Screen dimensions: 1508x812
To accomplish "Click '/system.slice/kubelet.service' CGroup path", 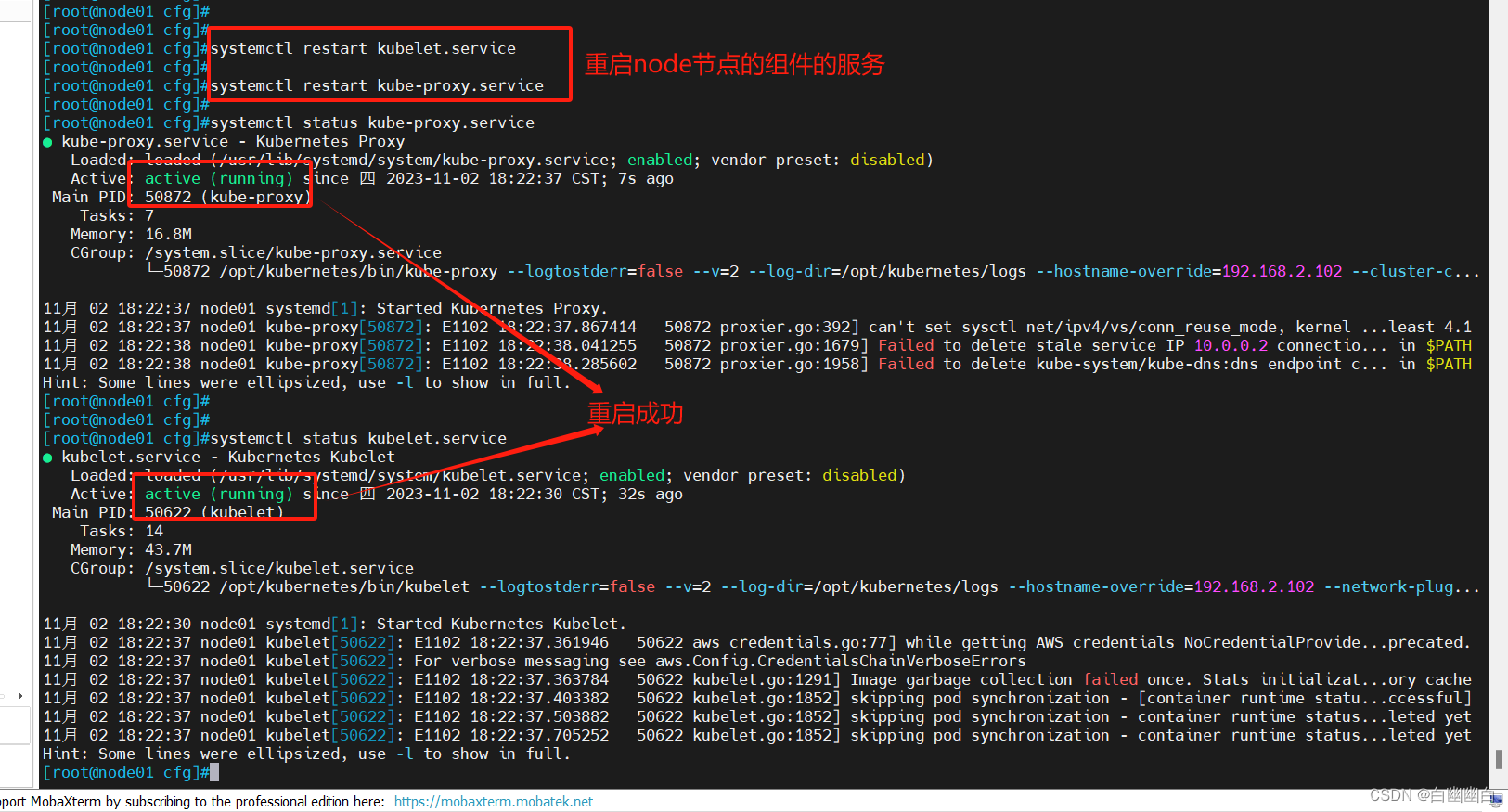I will pos(279,568).
